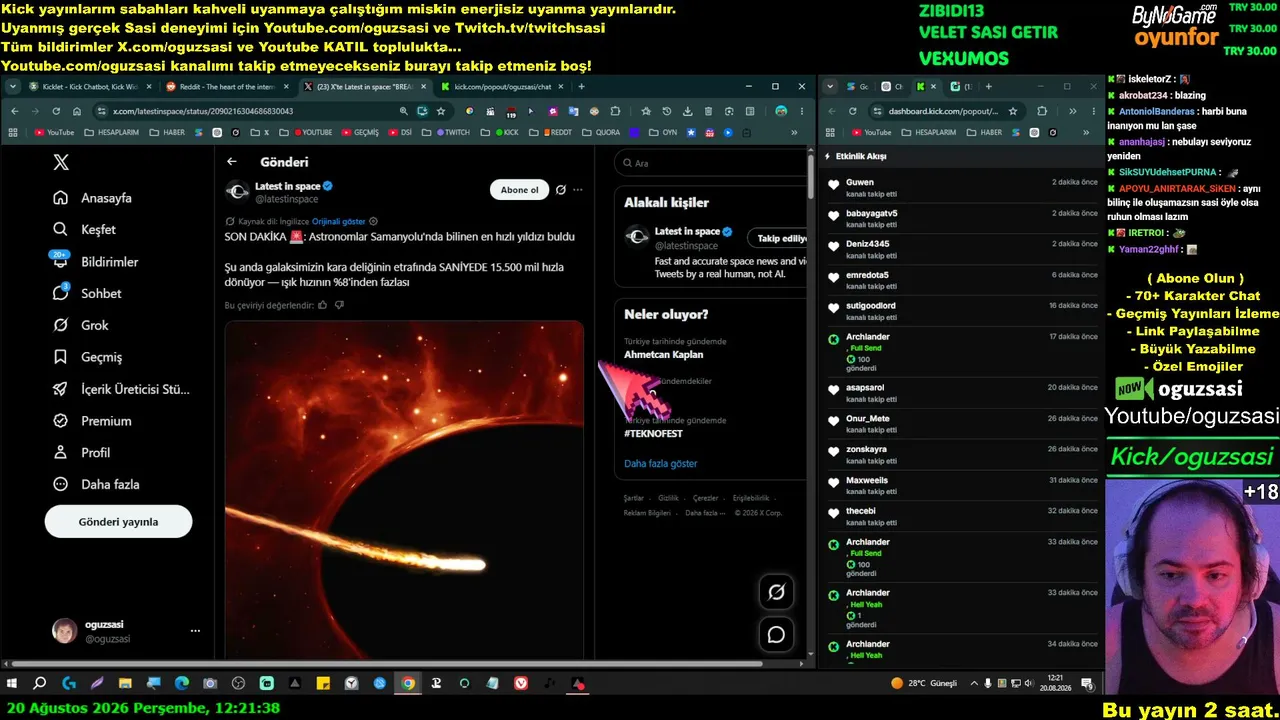This screenshot has height=720, width=1280.
Task: Go to Profil in the sidebar
Action: tap(82, 453)
